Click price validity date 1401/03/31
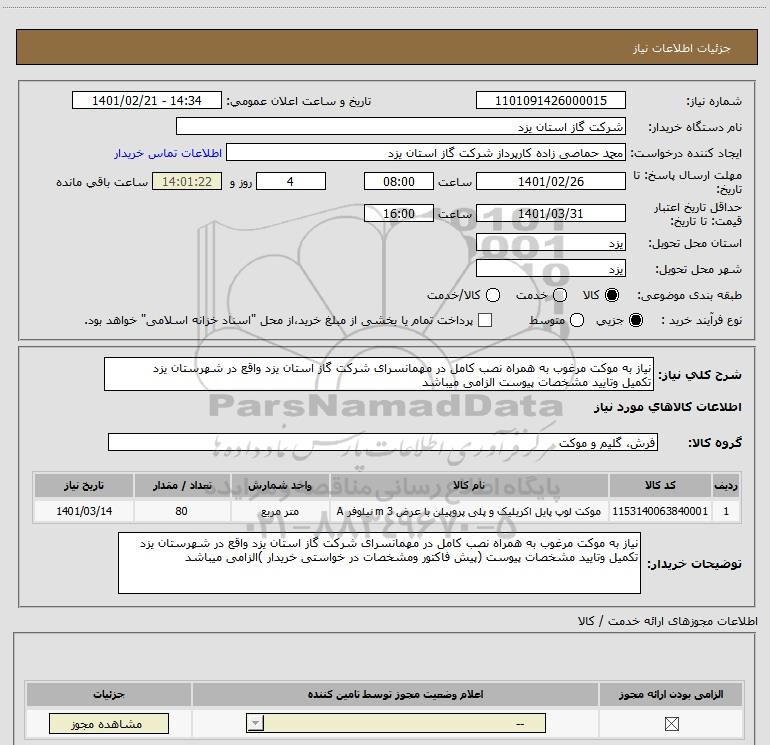 (x=550, y=213)
